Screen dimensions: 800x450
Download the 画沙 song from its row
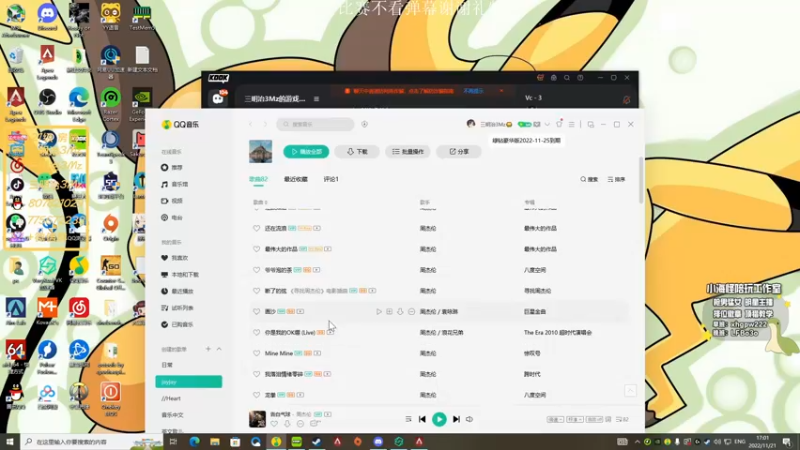(400, 311)
